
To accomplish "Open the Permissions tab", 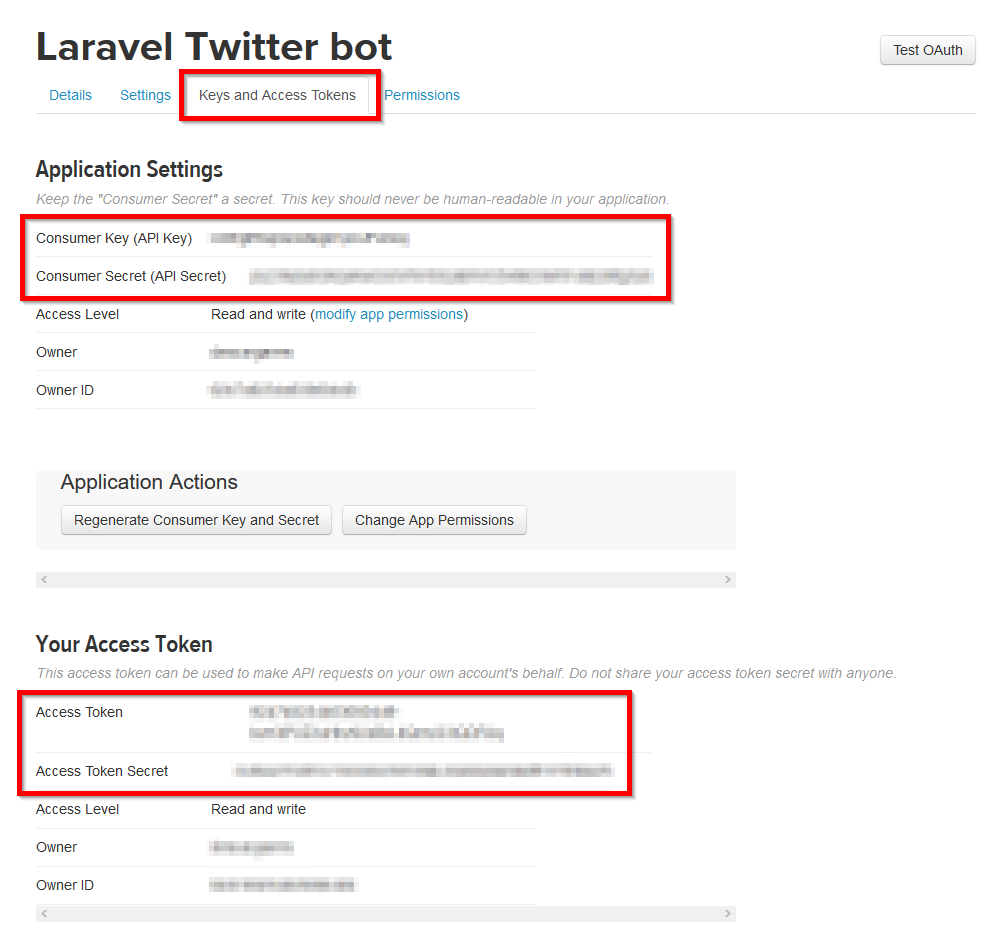I will pyautogui.click(x=422, y=95).
